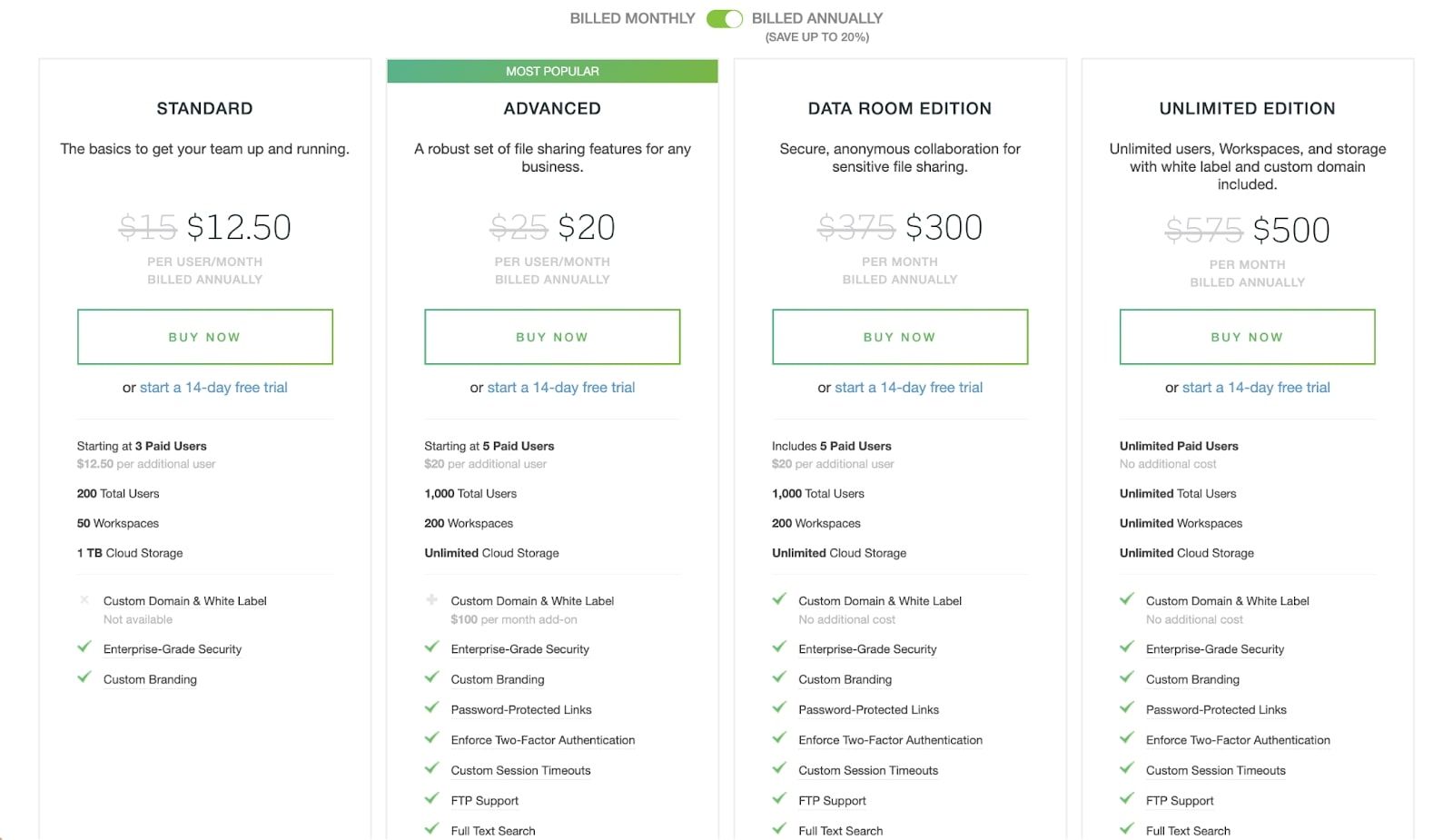Screen dimensions: 1453x840
Task: Click the Most Popular banner on Advanced
Action: pyautogui.click(x=552, y=71)
